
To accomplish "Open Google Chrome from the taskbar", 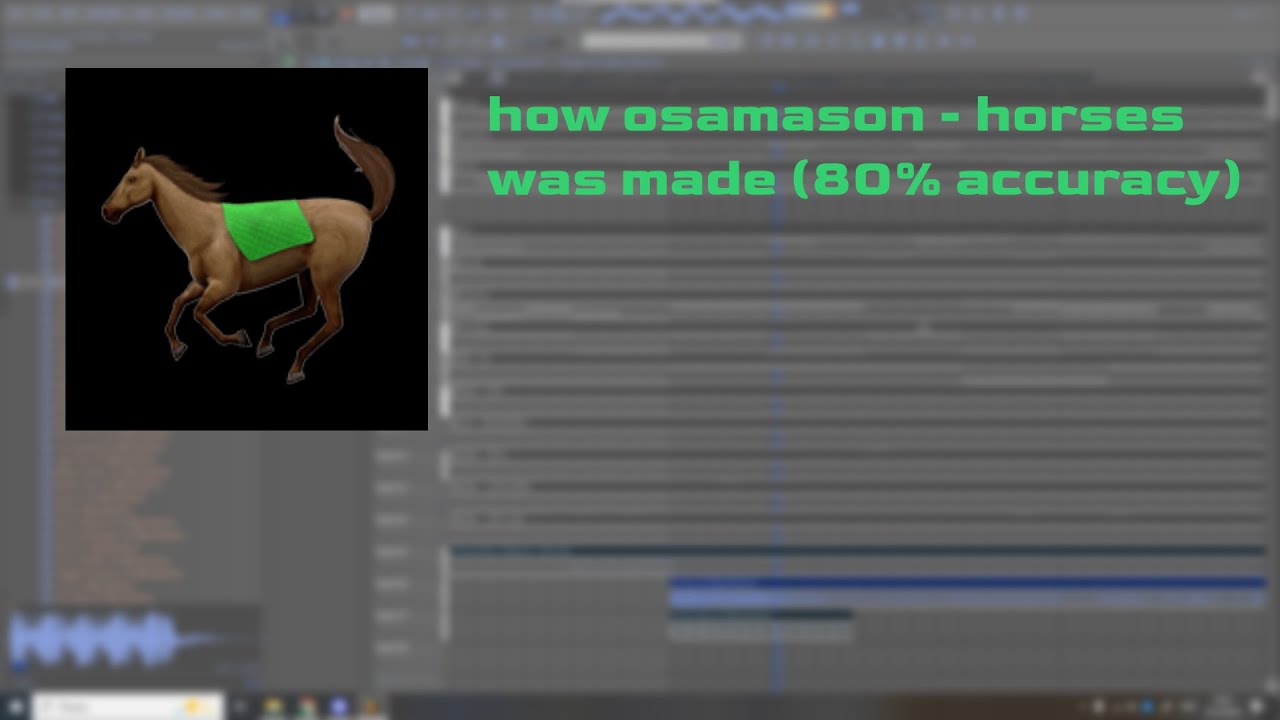I will coord(306,707).
